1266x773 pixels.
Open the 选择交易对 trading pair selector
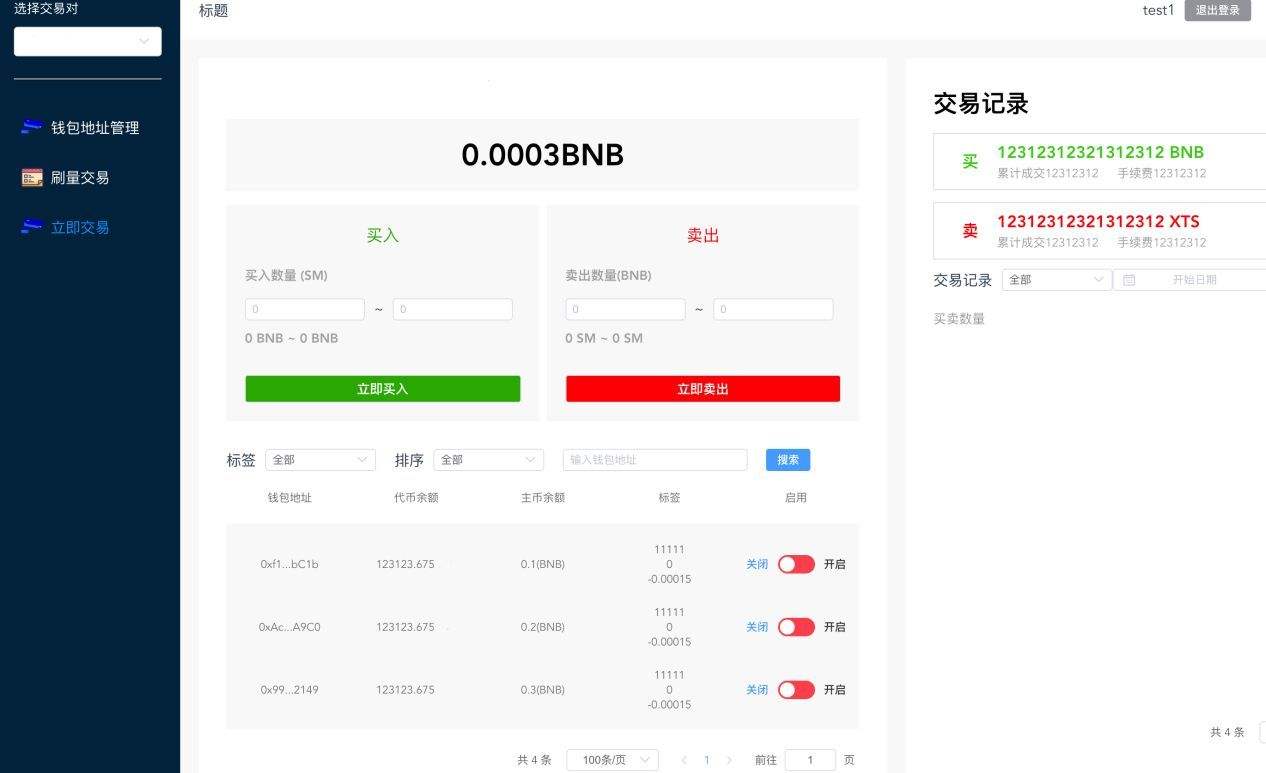[x=87, y=41]
